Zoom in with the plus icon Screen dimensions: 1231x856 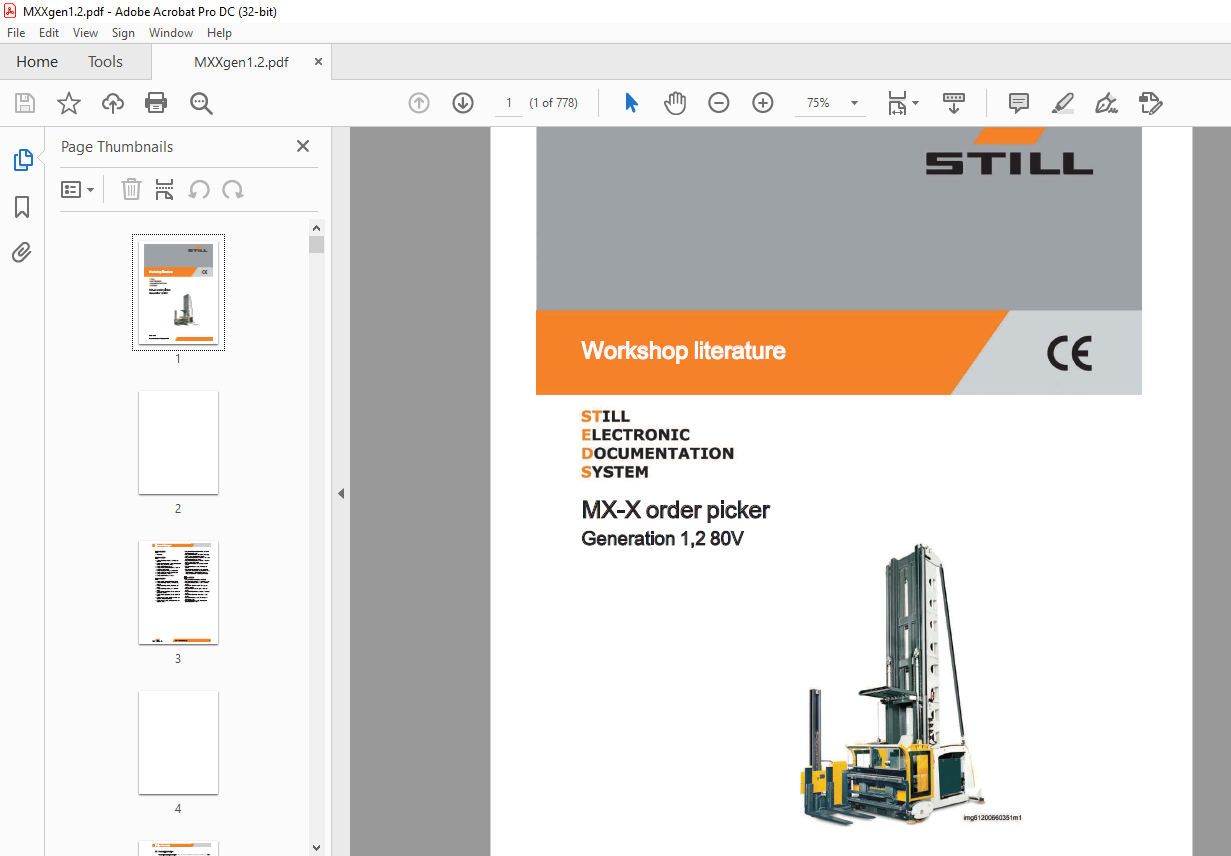[x=763, y=103]
